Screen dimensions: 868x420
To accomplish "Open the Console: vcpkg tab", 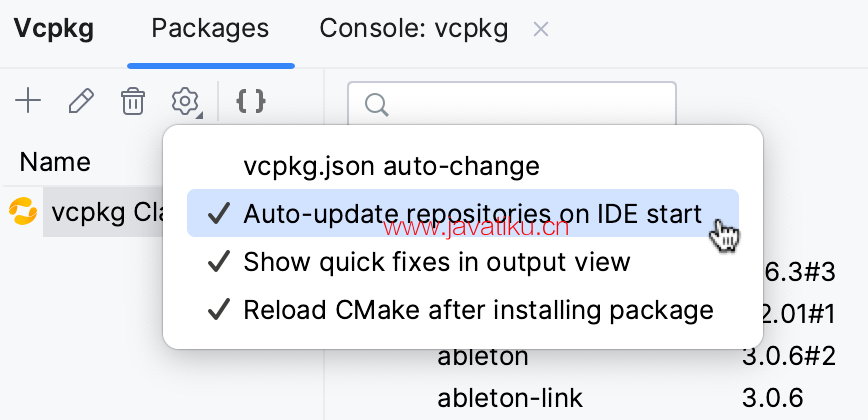I will tap(414, 29).
